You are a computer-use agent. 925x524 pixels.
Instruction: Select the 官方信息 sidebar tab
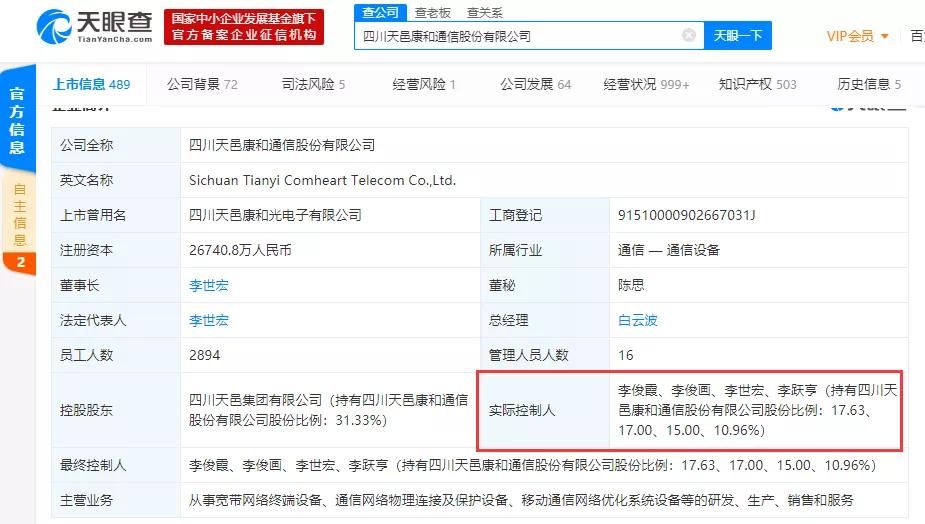tap(18, 120)
